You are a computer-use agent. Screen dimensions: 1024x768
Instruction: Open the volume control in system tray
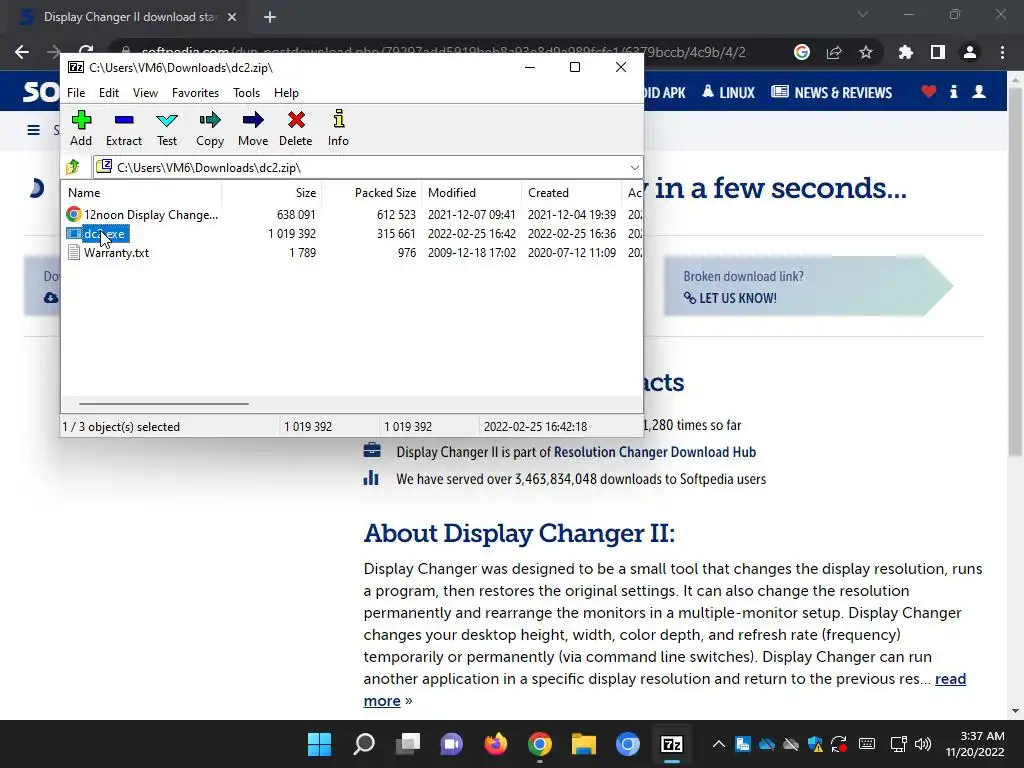923,744
